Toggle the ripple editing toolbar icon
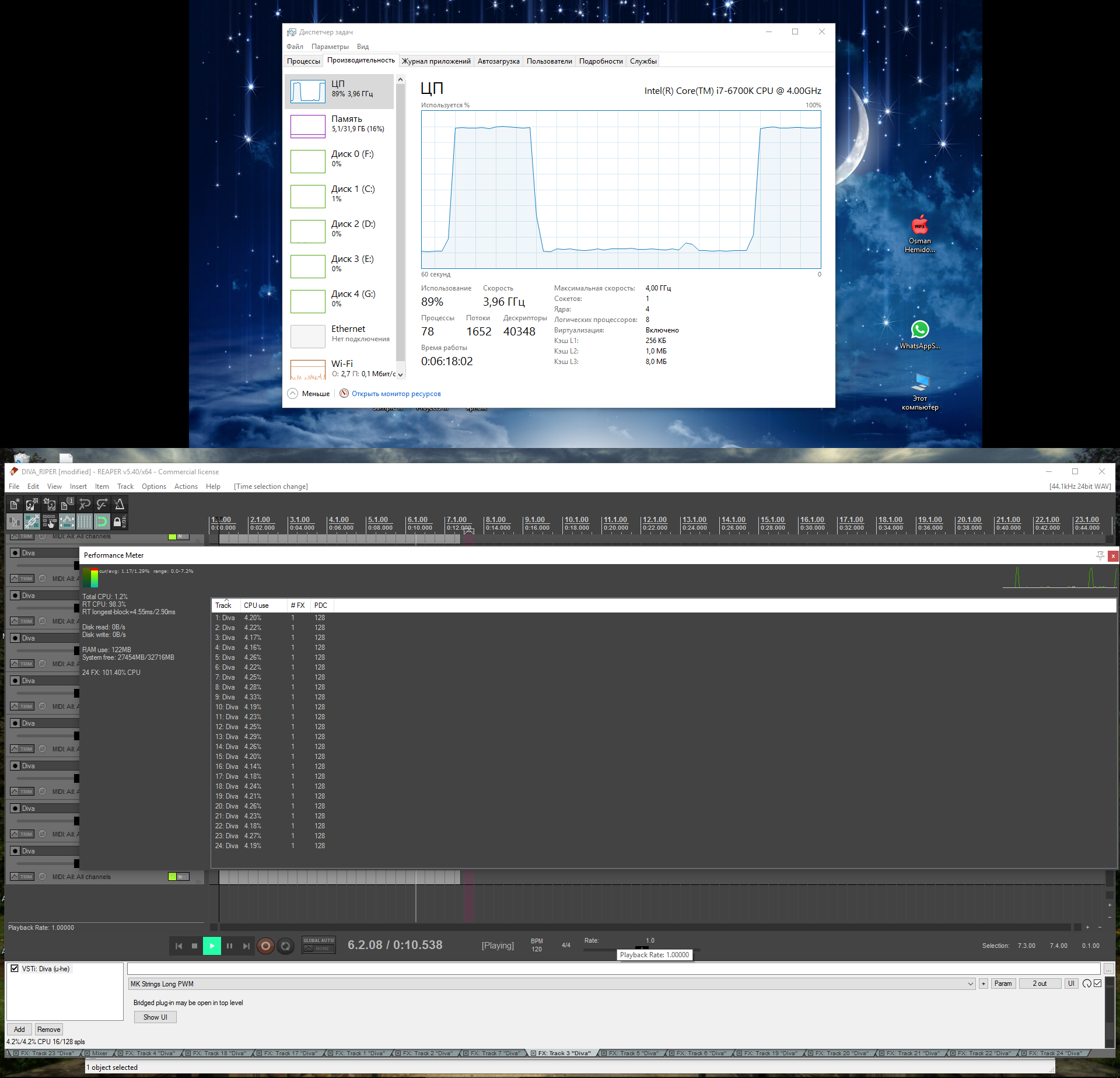Viewport: 1120px width, 1078px height. [50, 521]
